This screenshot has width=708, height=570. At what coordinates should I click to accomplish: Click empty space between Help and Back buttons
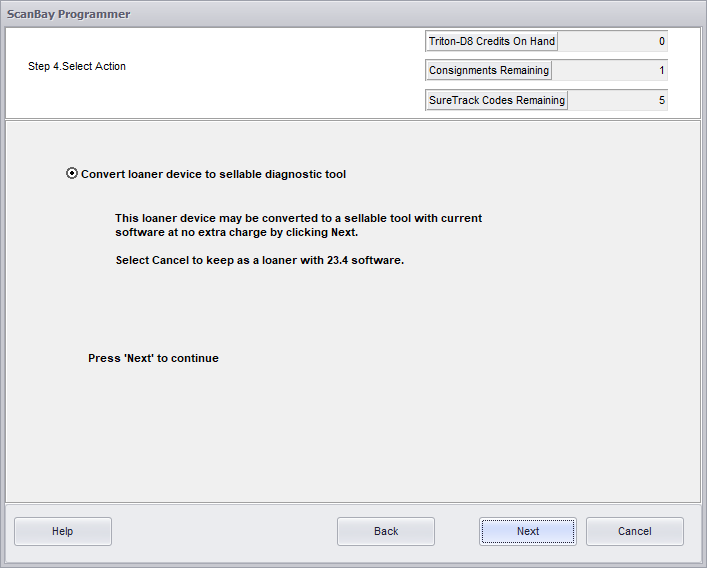click(x=224, y=531)
